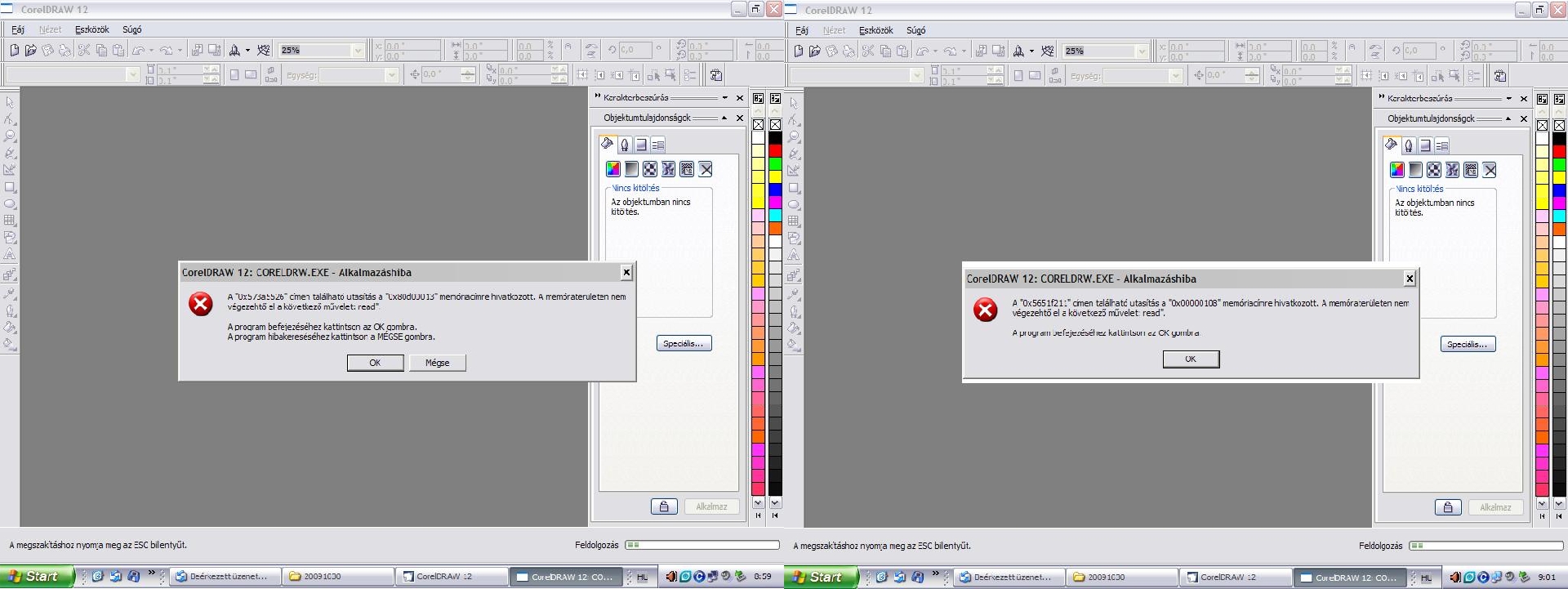Collapse the Objektumtulajdonságok docker in right window

click(x=1508, y=118)
